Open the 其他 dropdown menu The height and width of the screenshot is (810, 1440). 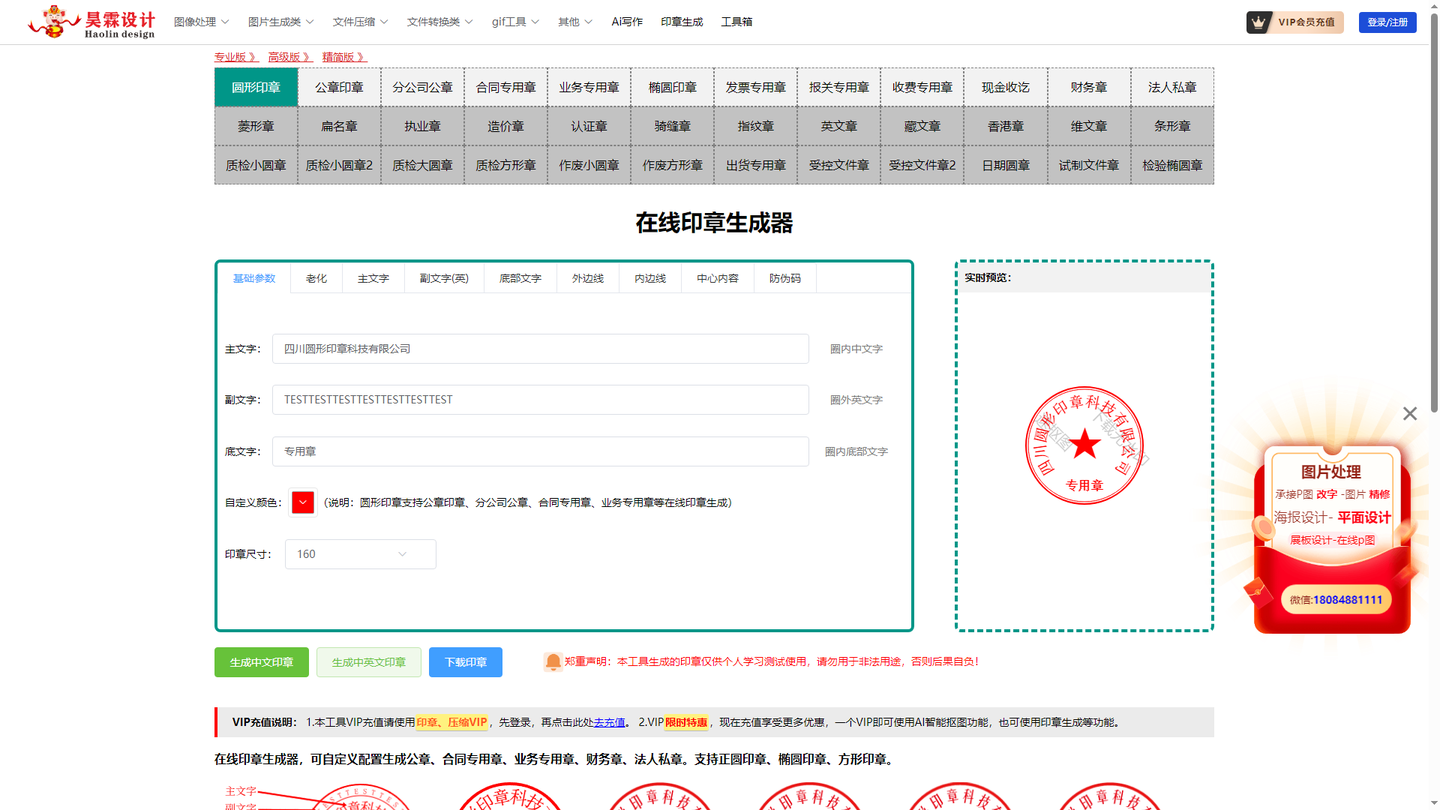[x=575, y=22]
